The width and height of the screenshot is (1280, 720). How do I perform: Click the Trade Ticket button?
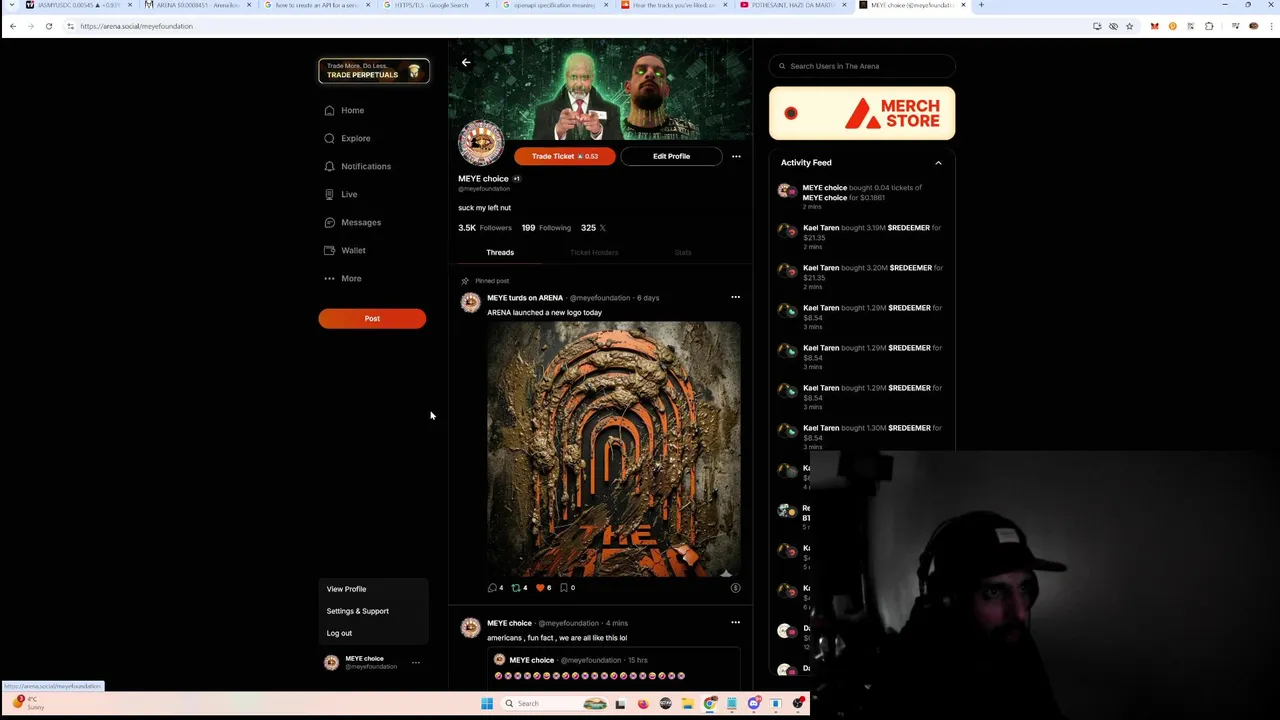tap(564, 156)
